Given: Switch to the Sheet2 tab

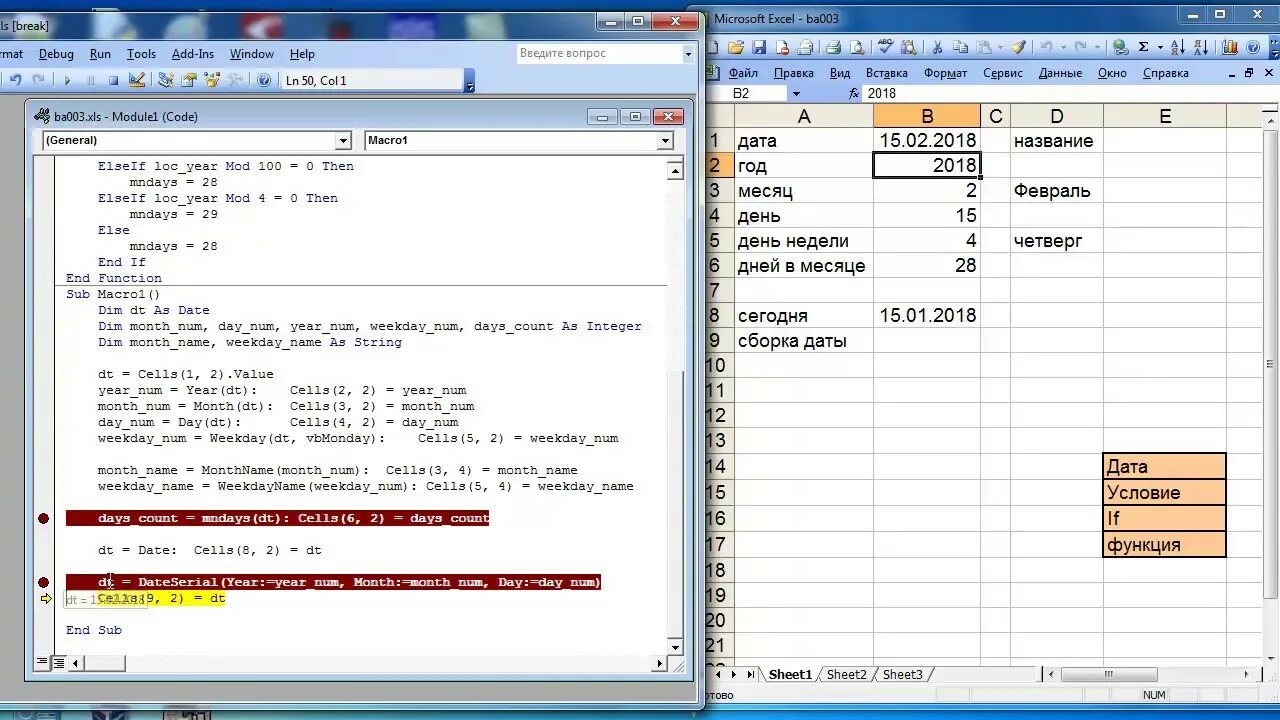Looking at the screenshot, I should [846, 675].
